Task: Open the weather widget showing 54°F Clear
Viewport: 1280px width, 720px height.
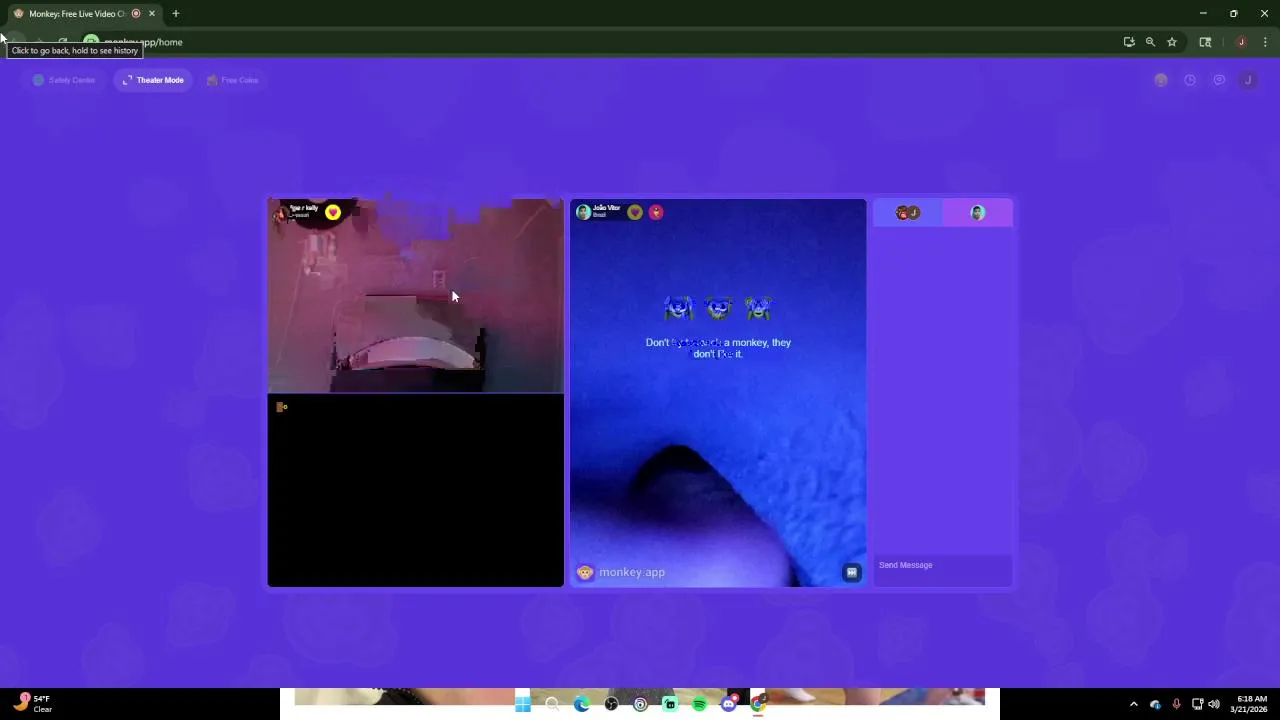Action: [x=32, y=704]
